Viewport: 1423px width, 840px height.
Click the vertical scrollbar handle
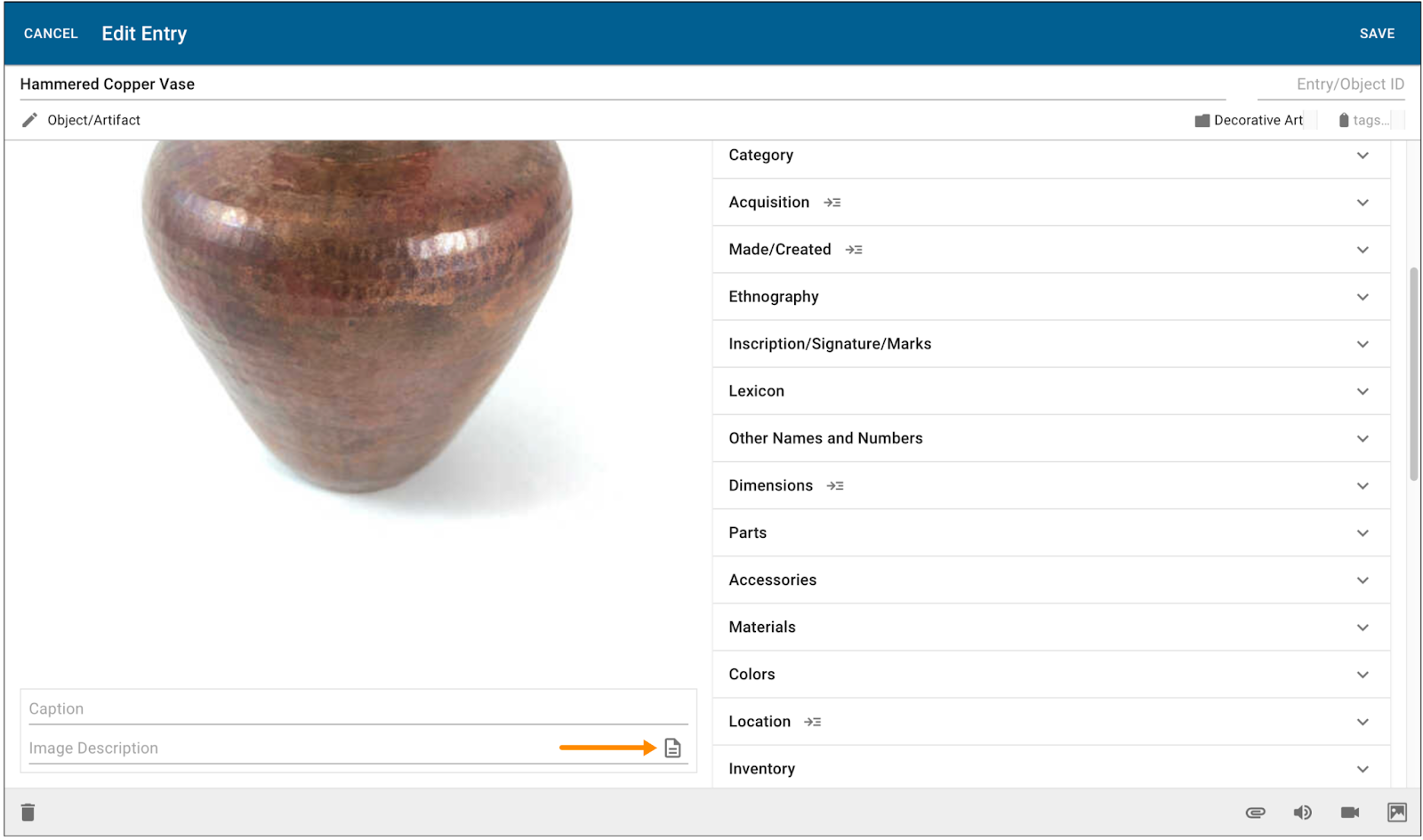click(1413, 373)
